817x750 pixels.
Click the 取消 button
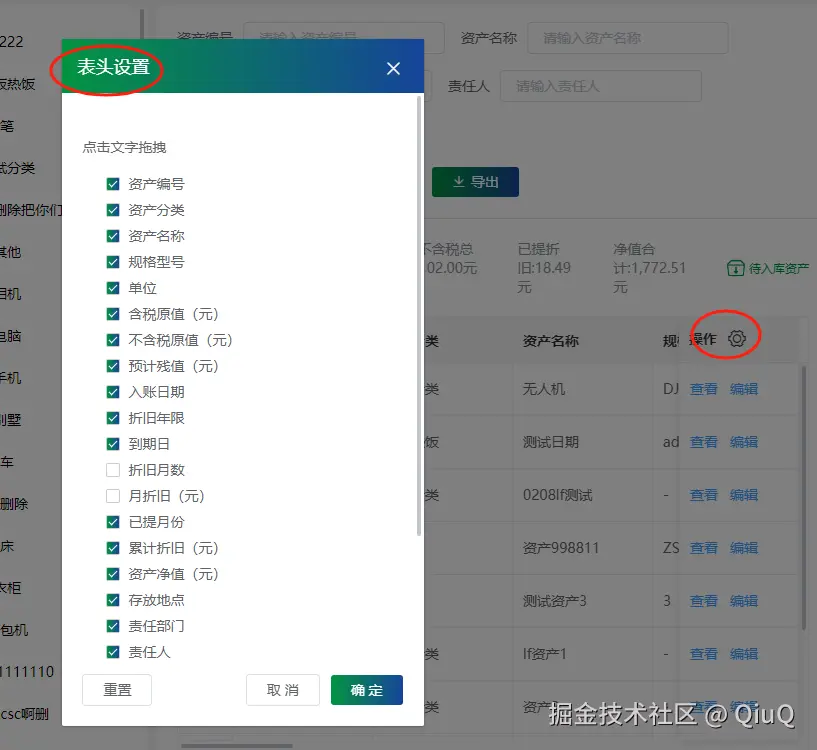click(282, 690)
